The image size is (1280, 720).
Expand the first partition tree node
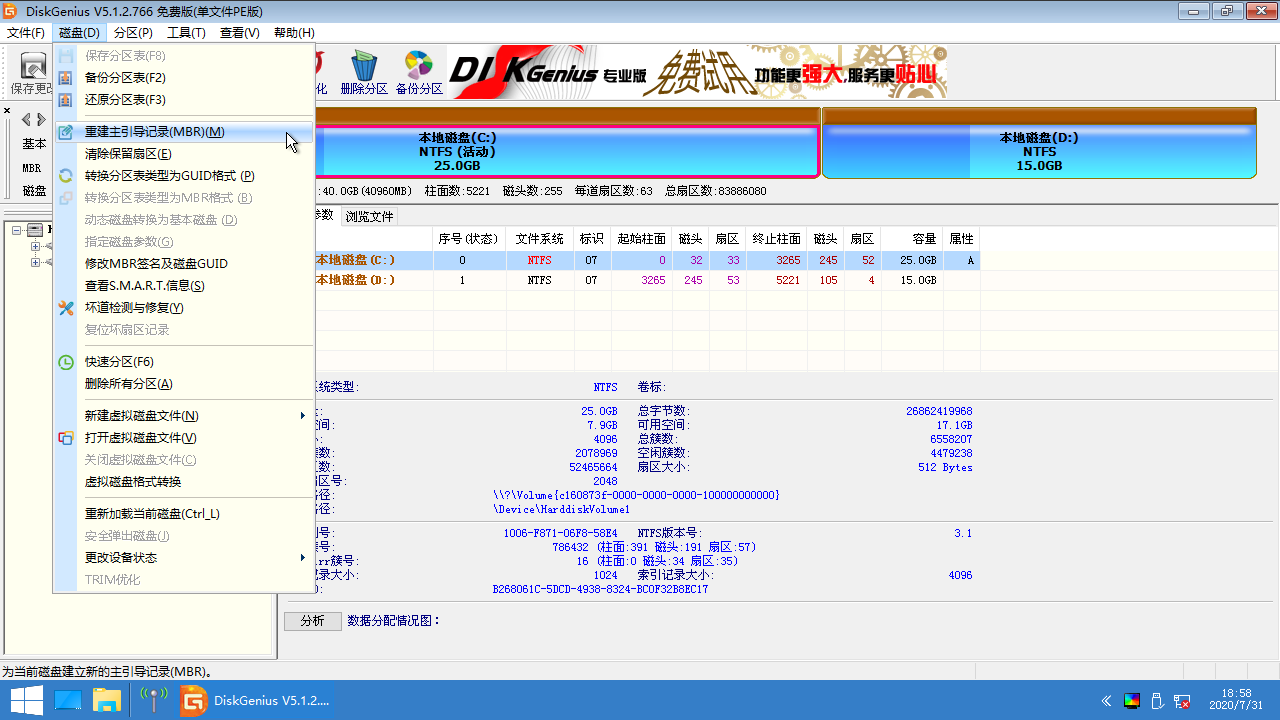[x=36, y=246]
